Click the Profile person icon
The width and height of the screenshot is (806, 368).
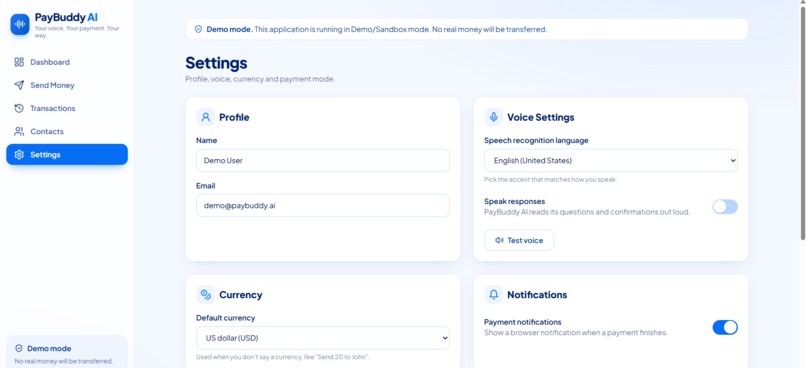[x=206, y=117]
